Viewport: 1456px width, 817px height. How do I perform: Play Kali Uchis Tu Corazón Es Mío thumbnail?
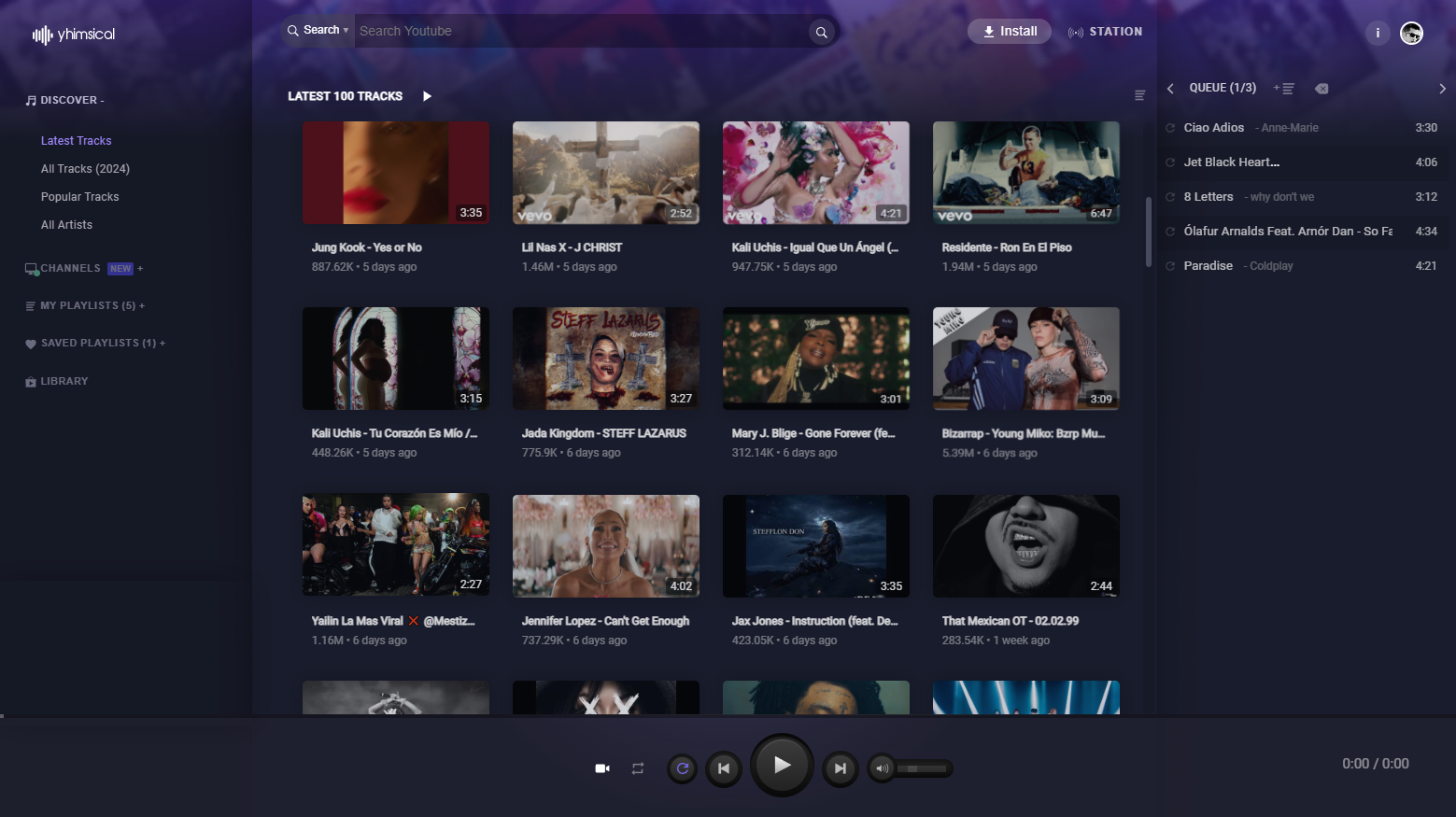tap(396, 359)
